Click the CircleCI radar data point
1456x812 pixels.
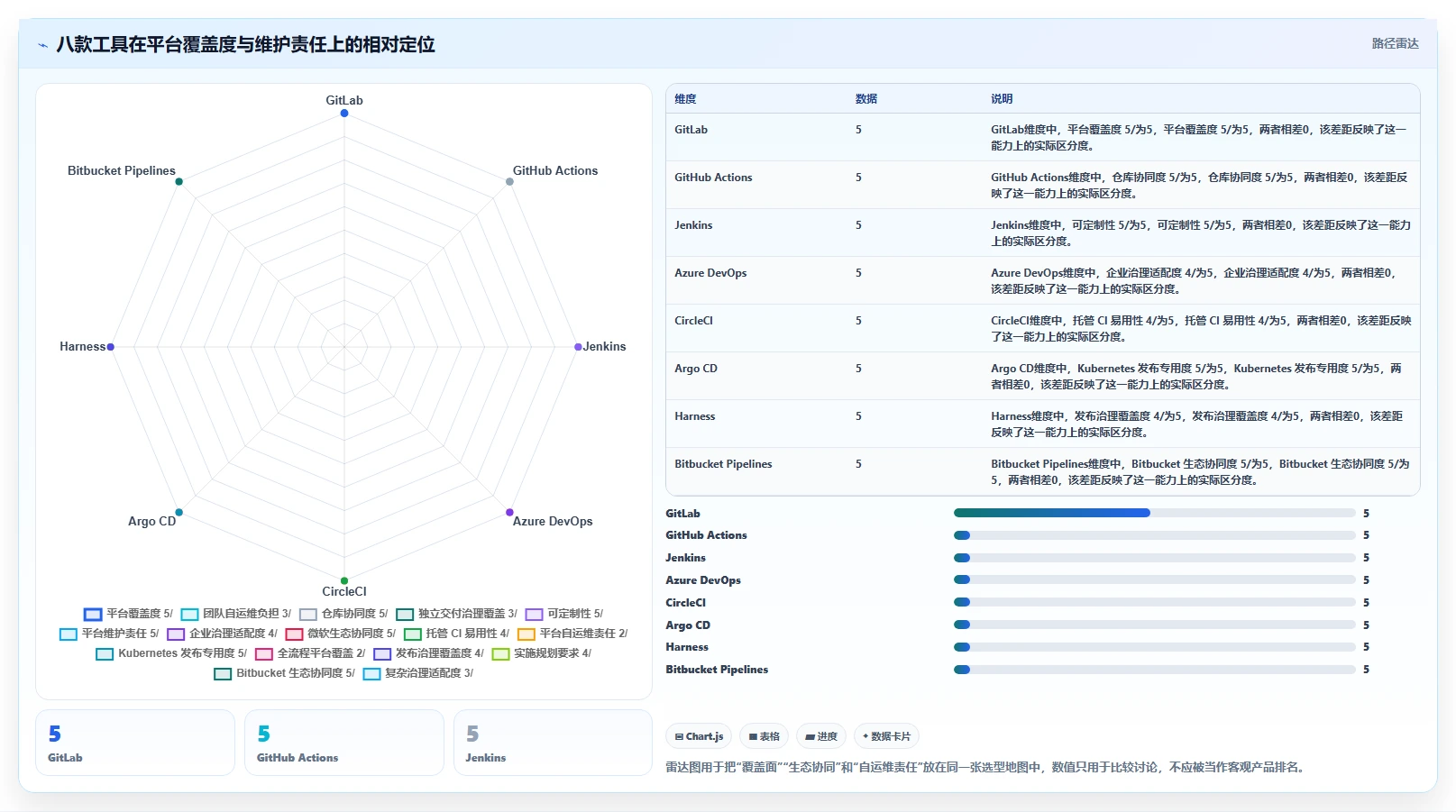tap(344, 580)
